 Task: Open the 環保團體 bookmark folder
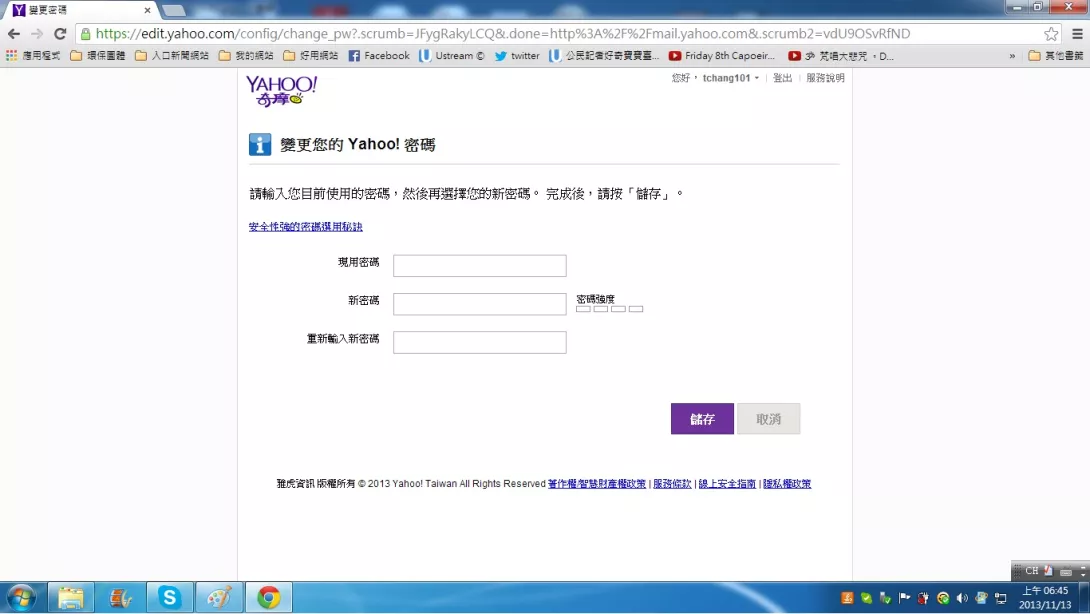(97, 56)
